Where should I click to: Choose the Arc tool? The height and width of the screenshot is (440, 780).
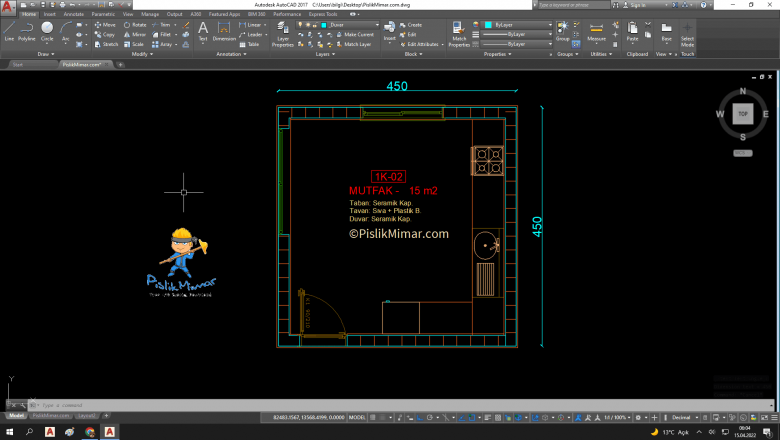pos(66,30)
